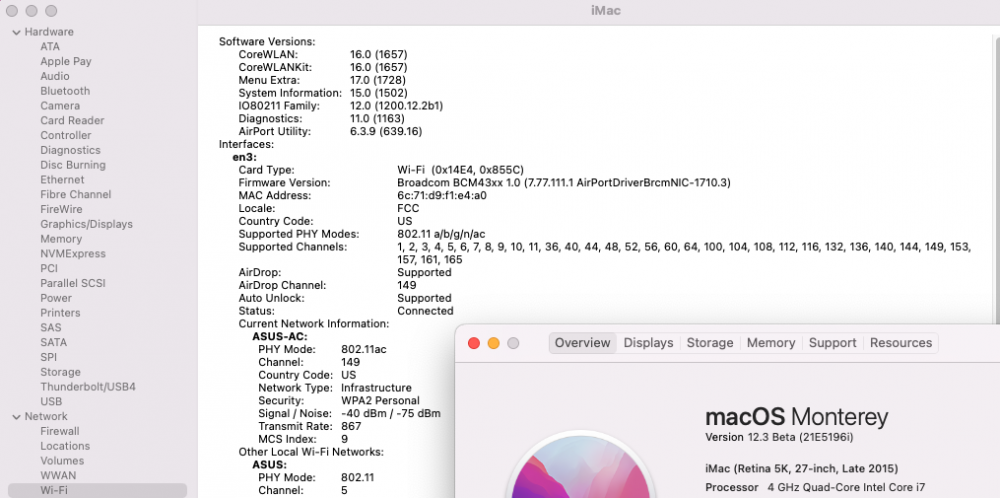This screenshot has width=1000, height=498.
Task: Open the Memory tab in About This Mac
Action: (x=771, y=343)
